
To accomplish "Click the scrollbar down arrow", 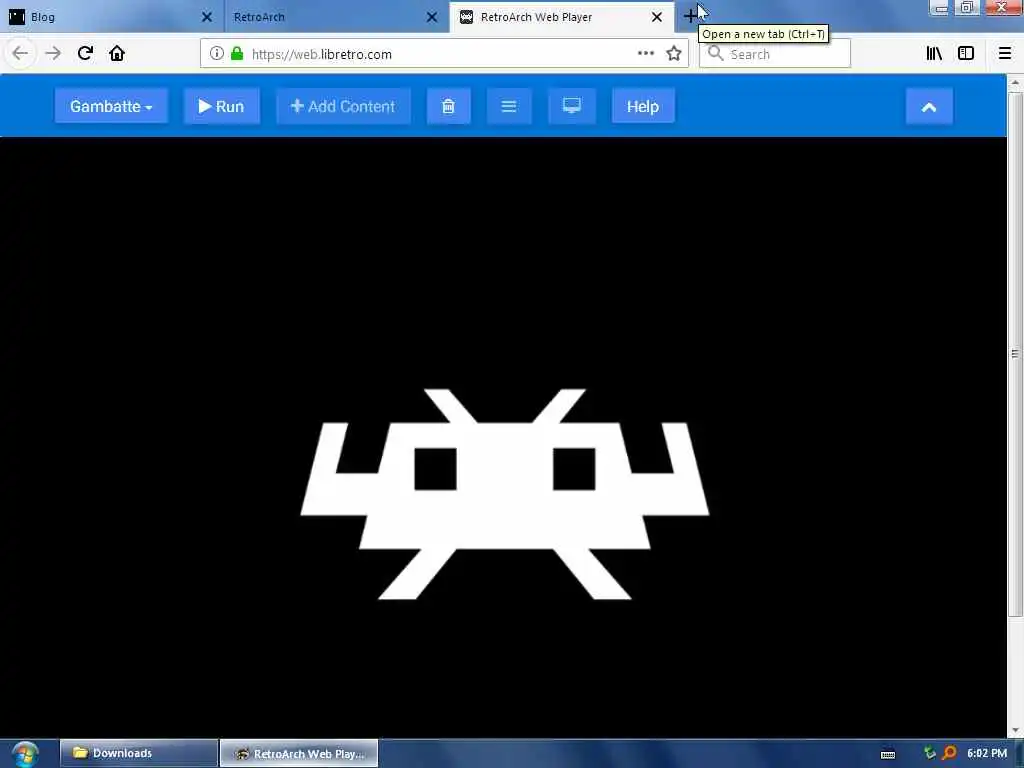I will (x=1015, y=730).
